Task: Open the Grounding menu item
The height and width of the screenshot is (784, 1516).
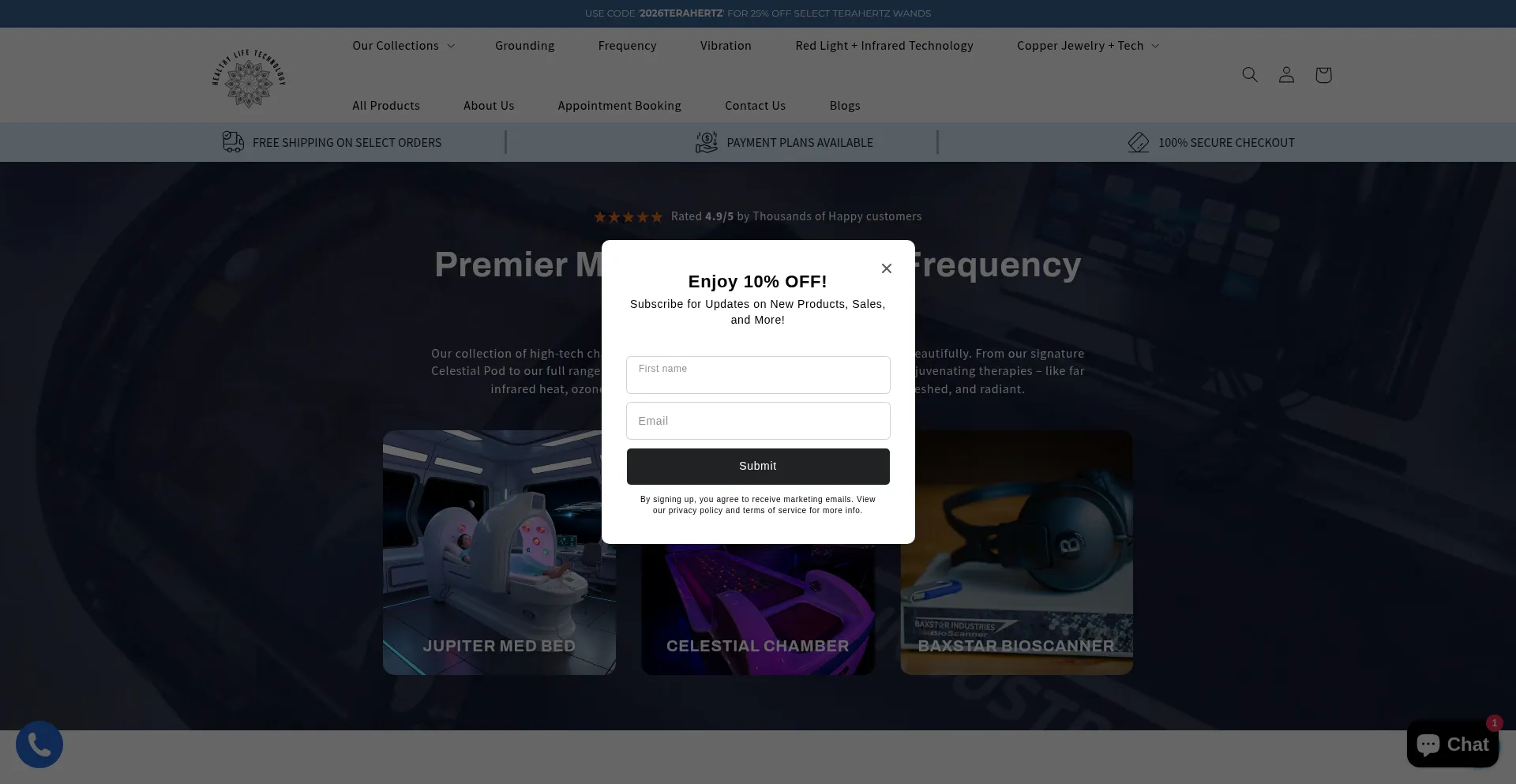Action: click(525, 46)
